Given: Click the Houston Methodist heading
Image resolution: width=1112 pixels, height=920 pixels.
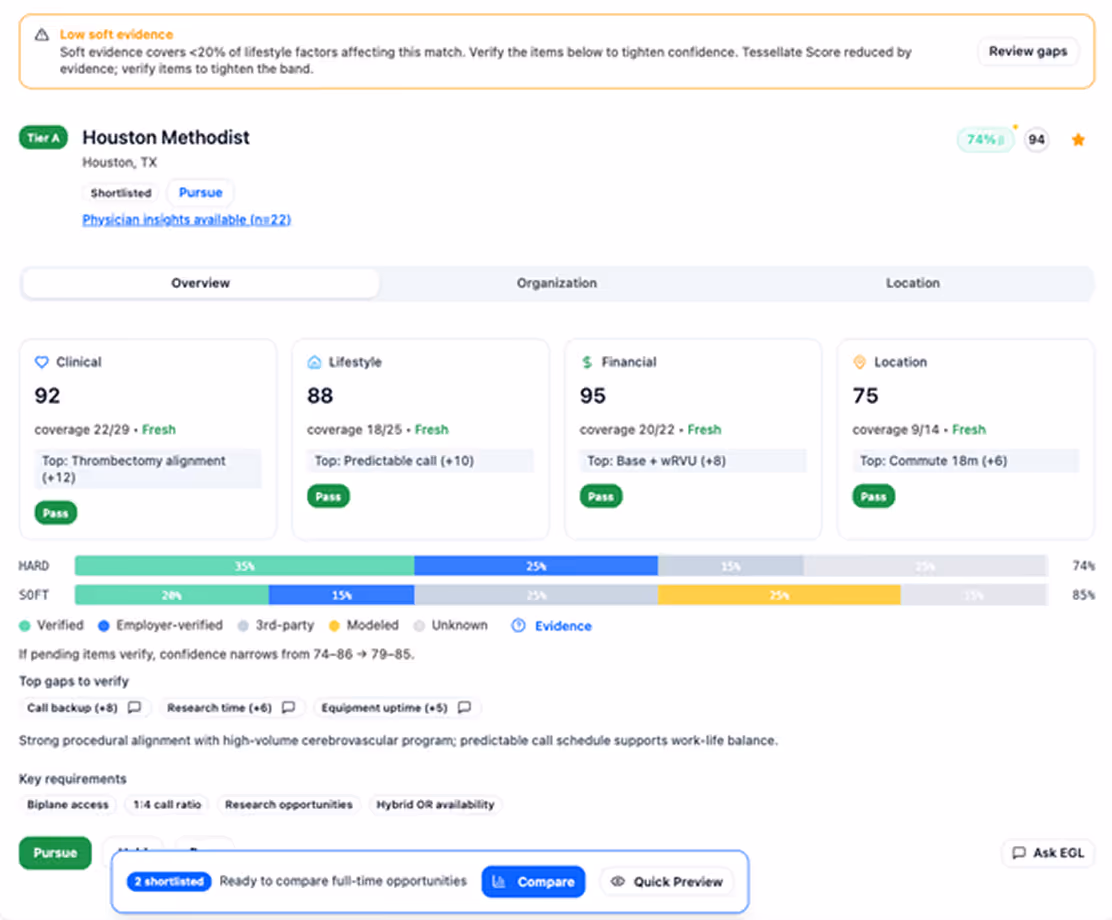Looking at the screenshot, I should [x=166, y=138].
